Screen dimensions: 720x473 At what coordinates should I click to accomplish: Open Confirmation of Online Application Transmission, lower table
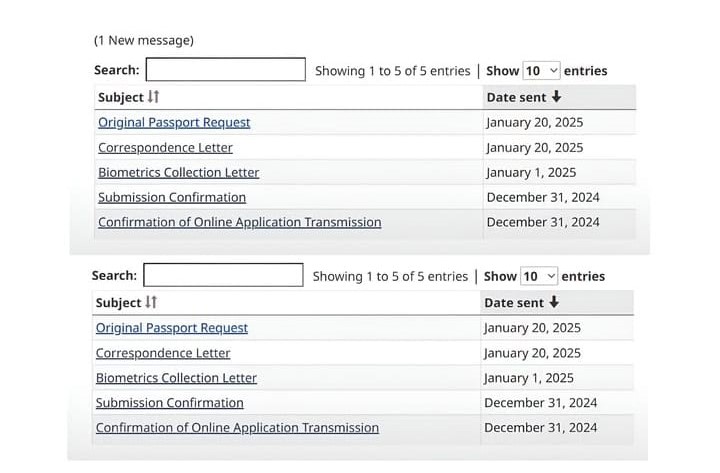click(237, 428)
